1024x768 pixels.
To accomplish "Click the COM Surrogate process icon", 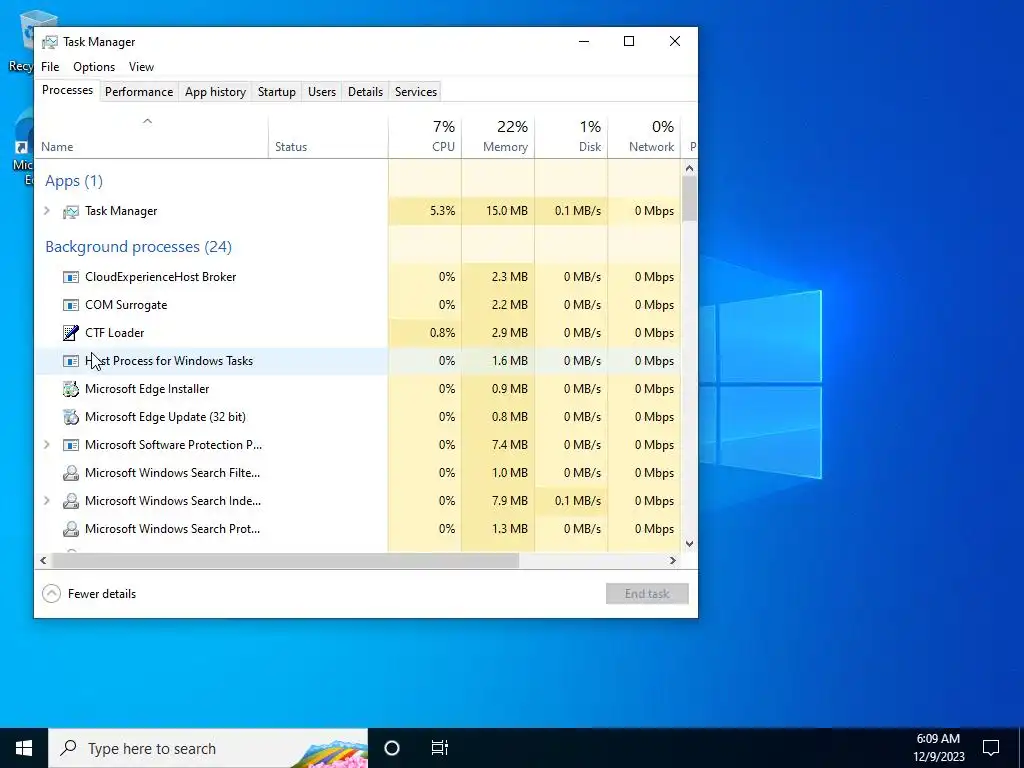I will tap(71, 305).
